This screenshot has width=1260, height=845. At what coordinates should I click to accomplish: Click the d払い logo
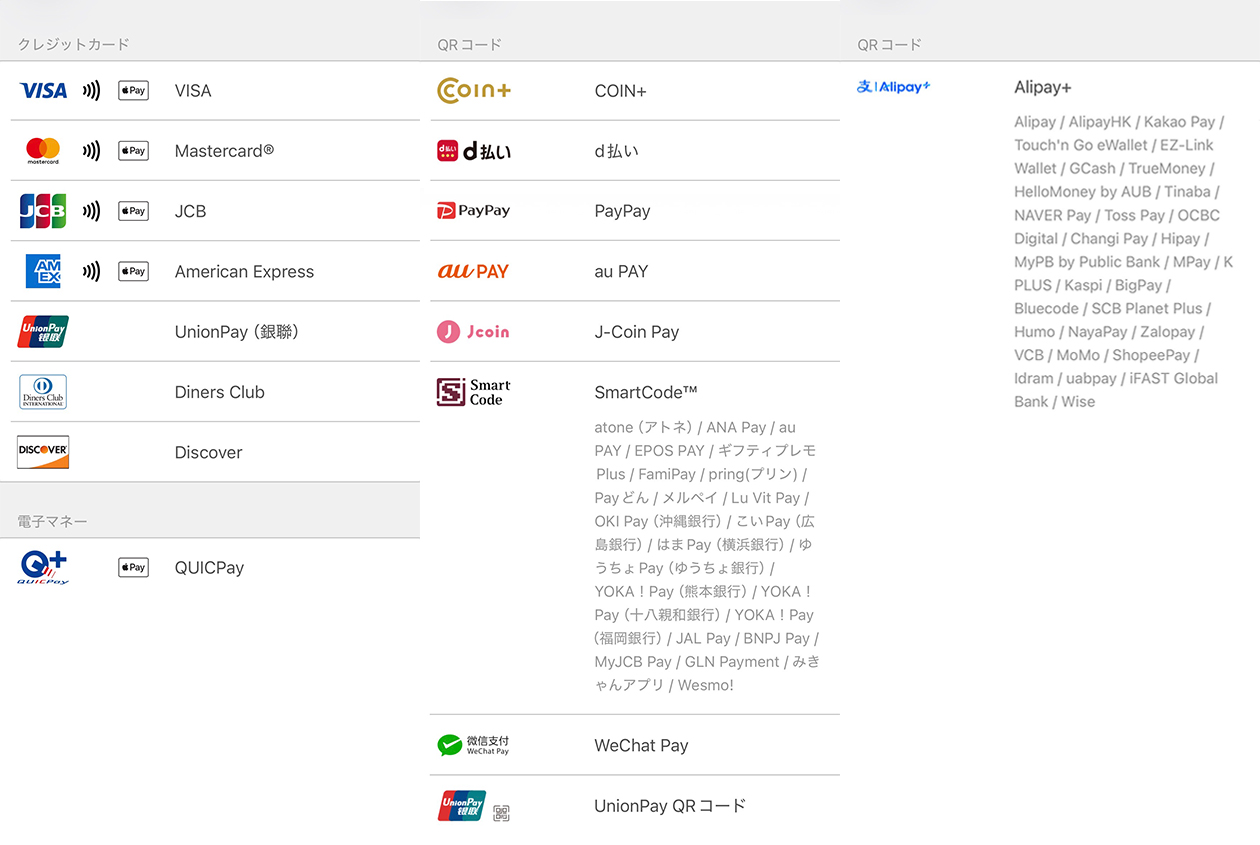tap(474, 151)
